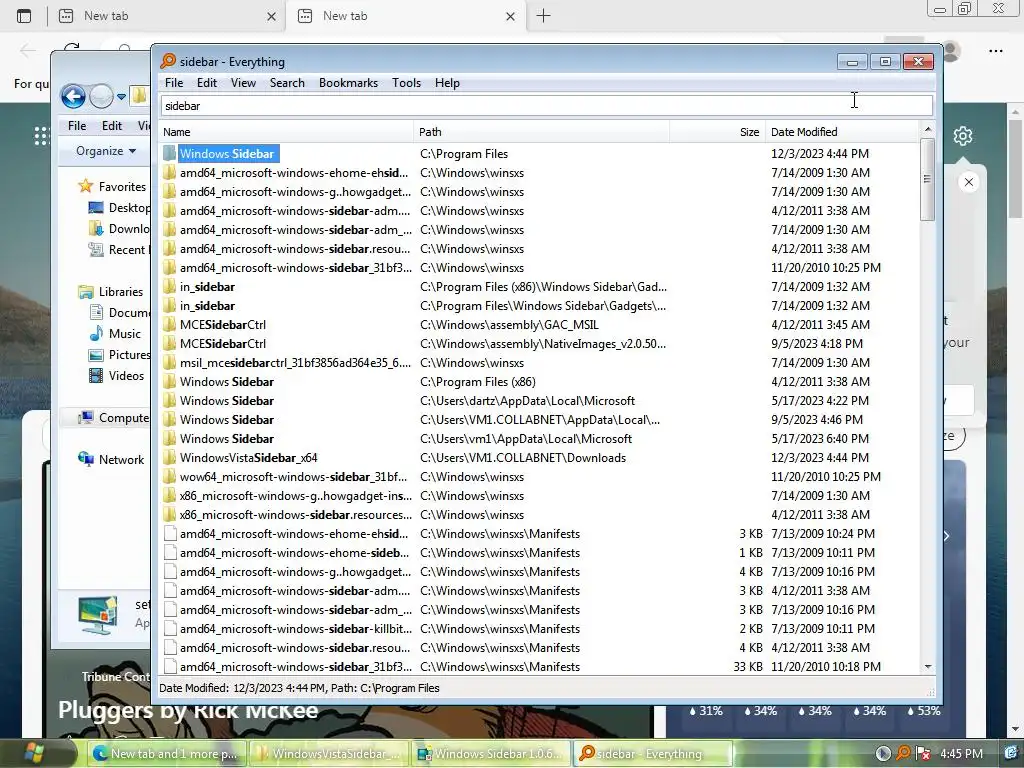This screenshot has width=1024, height=768.
Task: Click file icon of 33 KB sidebar manifest row
Action: [170, 667]
